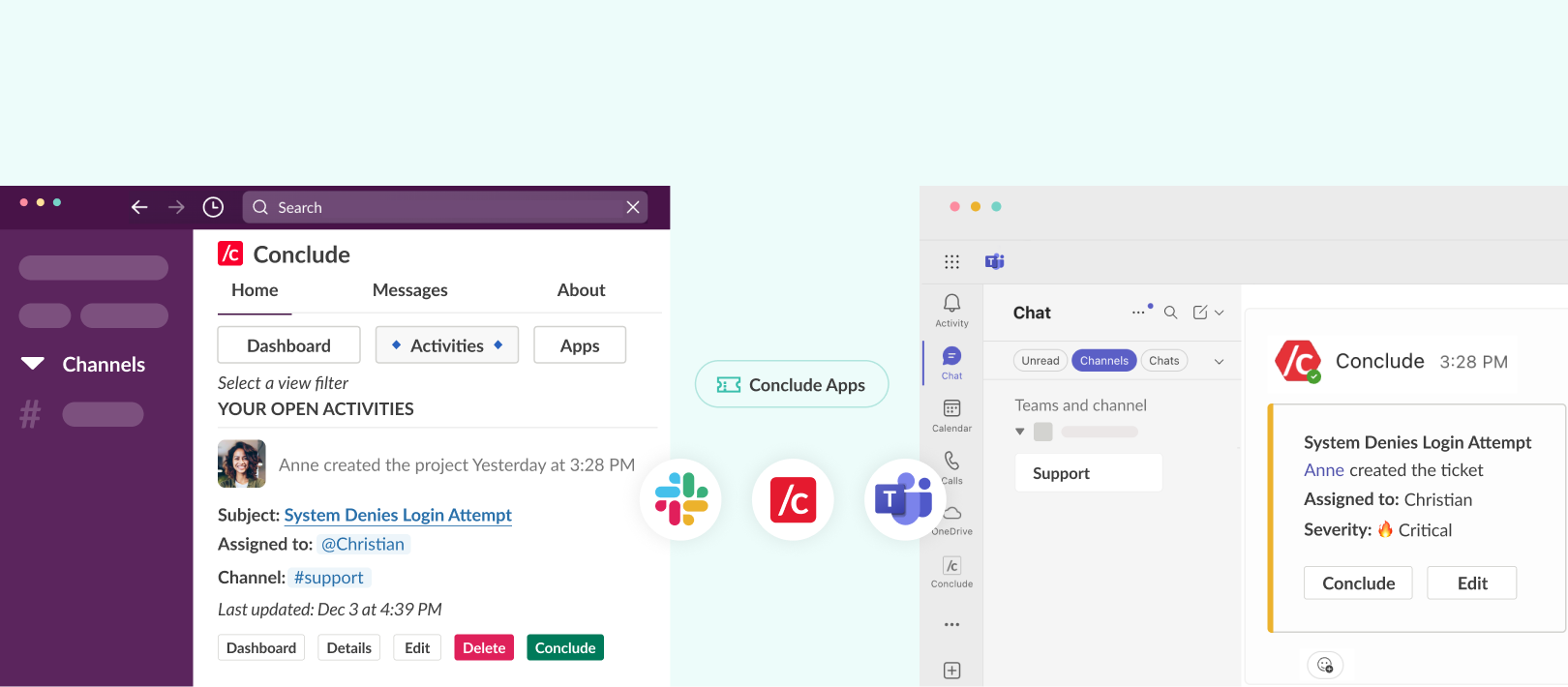Click Anne's profile picture
Screen dimensions: 1568x687
242,463
